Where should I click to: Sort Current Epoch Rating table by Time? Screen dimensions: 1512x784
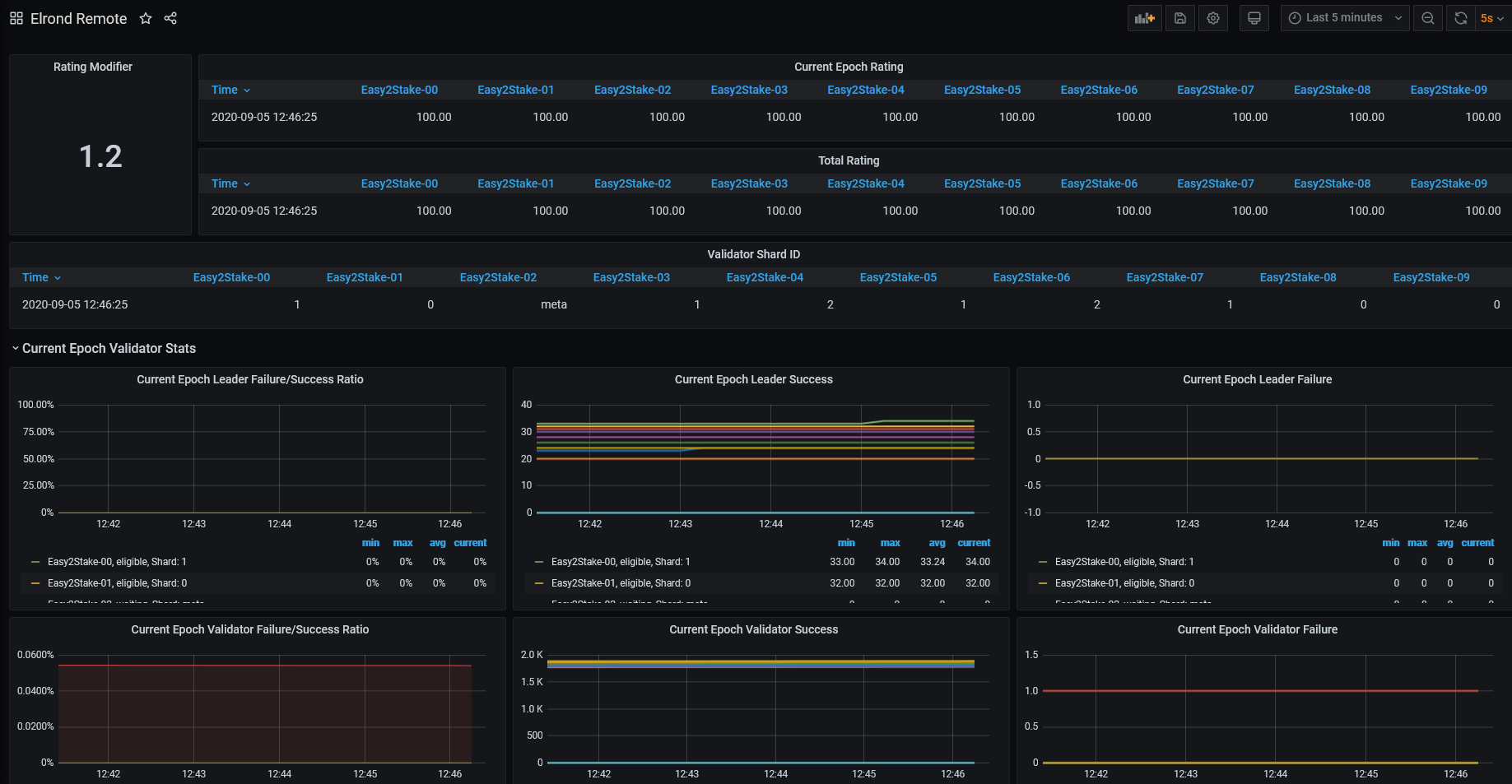(x=230, y=90)
